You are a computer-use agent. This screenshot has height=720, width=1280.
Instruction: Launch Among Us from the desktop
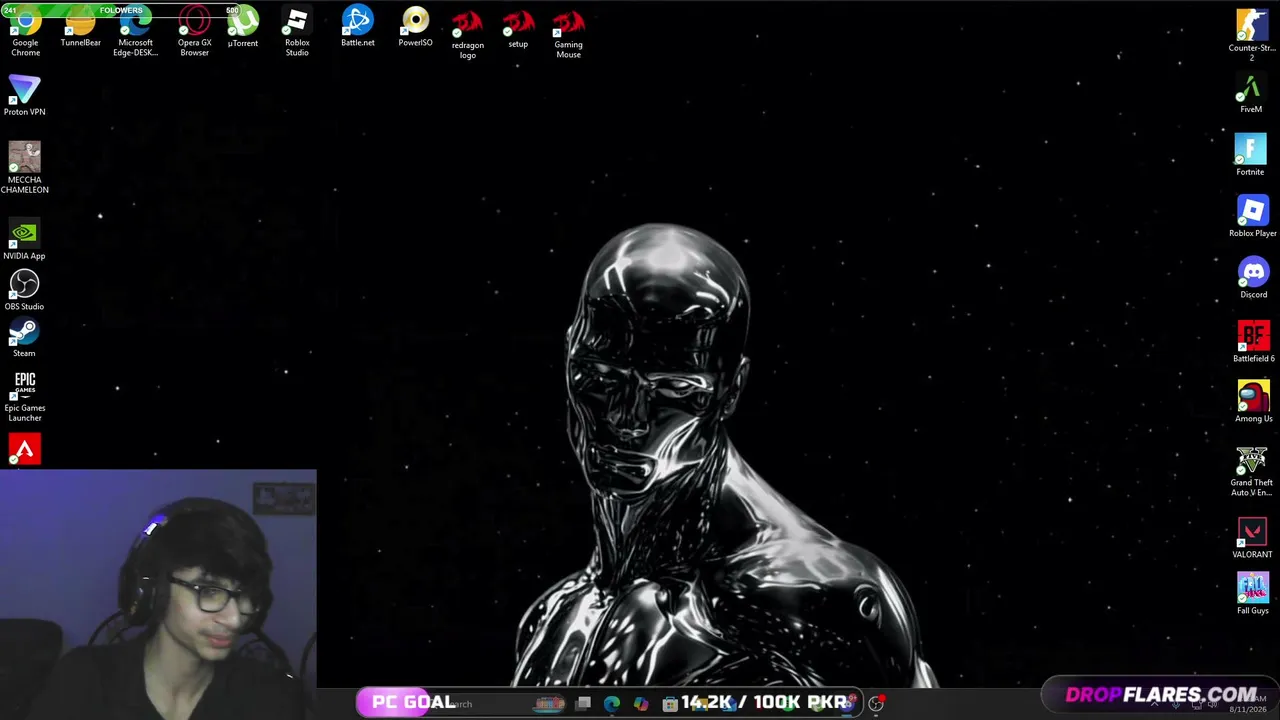[1253, 402]
